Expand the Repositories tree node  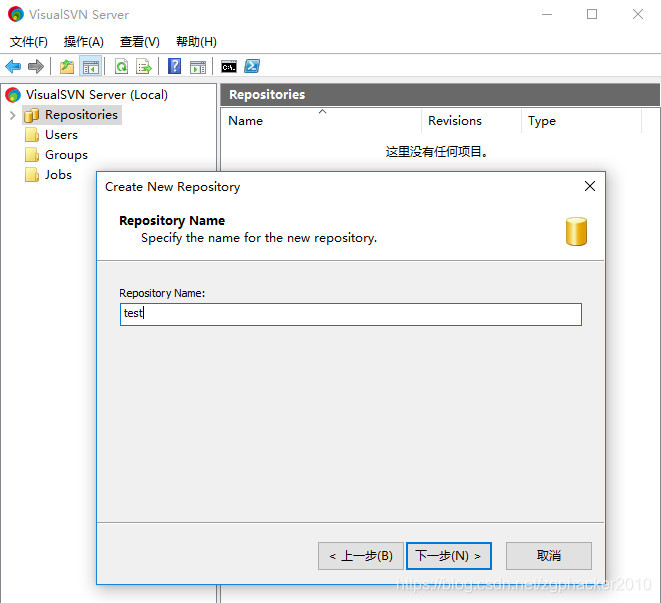pyautogui.click(x=12, y=115)
